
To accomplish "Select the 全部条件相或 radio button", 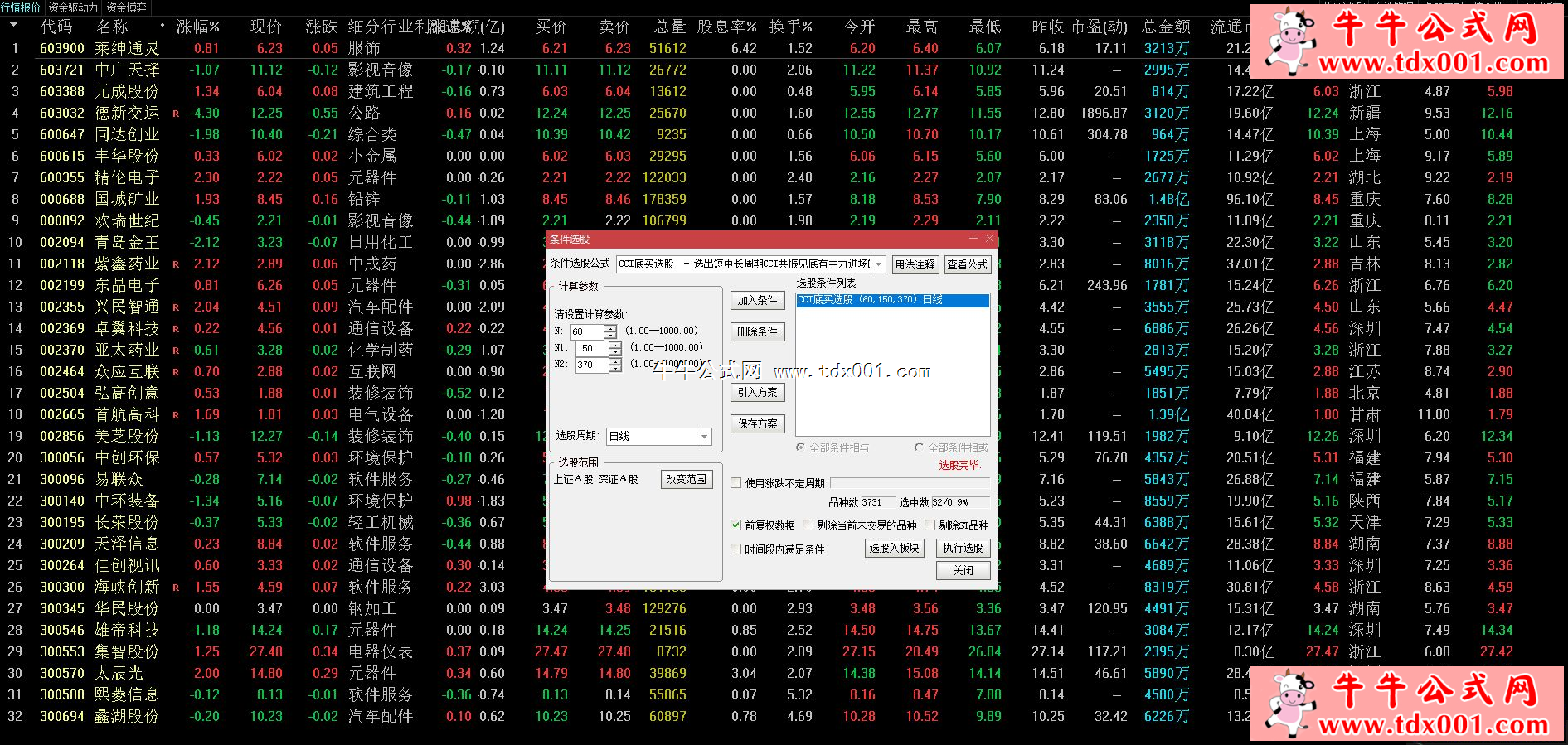I will click(x=919, y=447).
